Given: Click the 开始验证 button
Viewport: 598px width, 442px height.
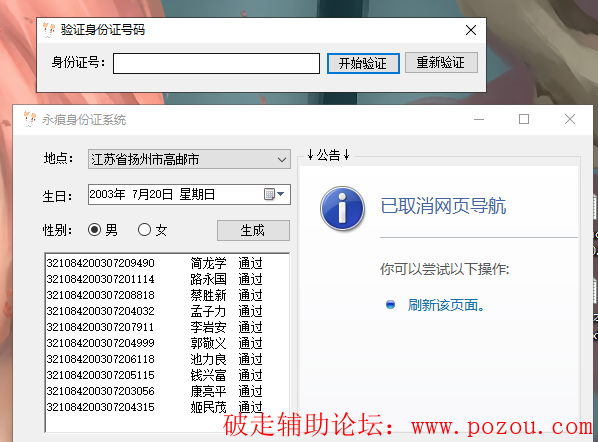Looking at the screenshot, I should (x=363, y=63).
